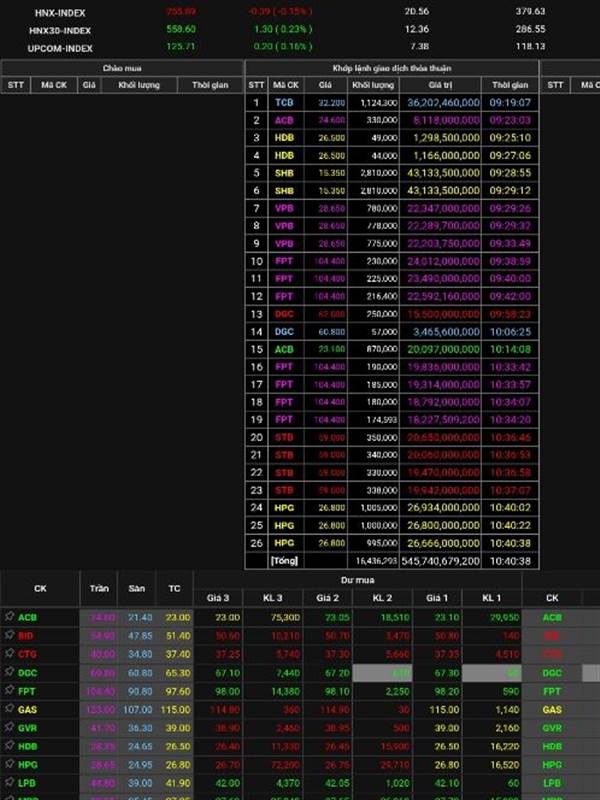Sort by Thời gian in Chào mua table

pos(210,85)
